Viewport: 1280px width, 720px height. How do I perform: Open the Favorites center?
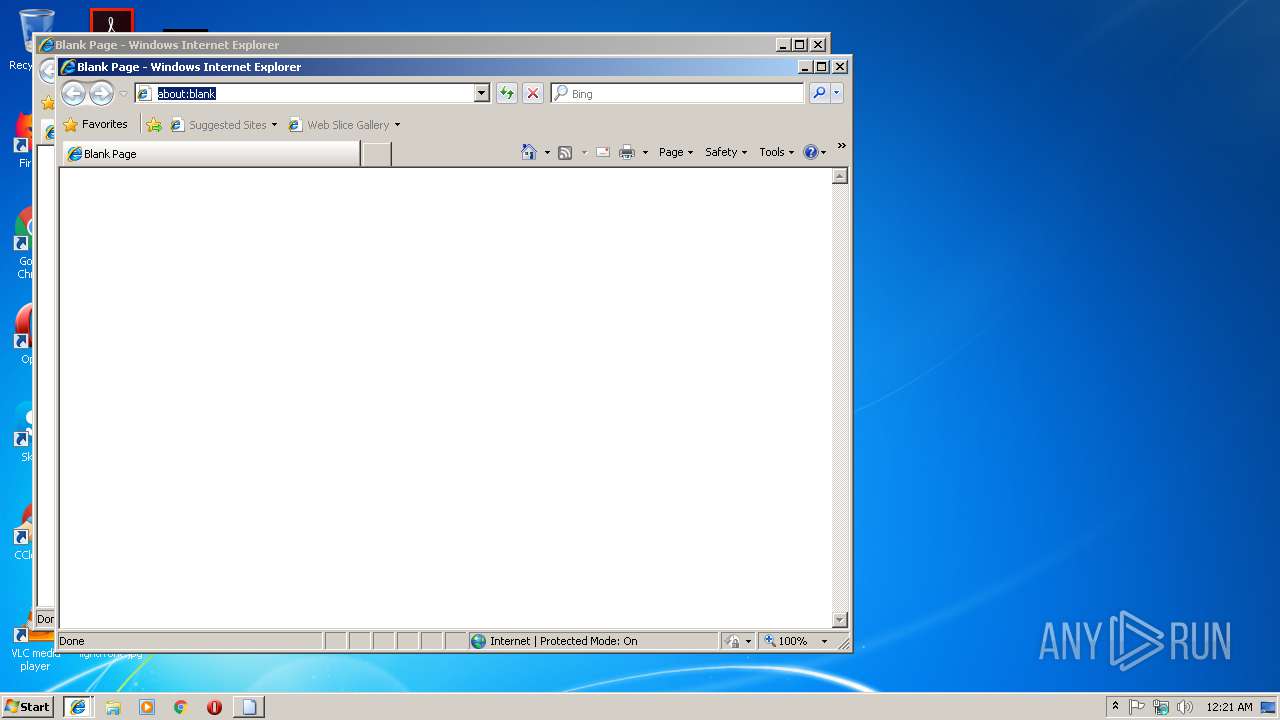point(95,125)
